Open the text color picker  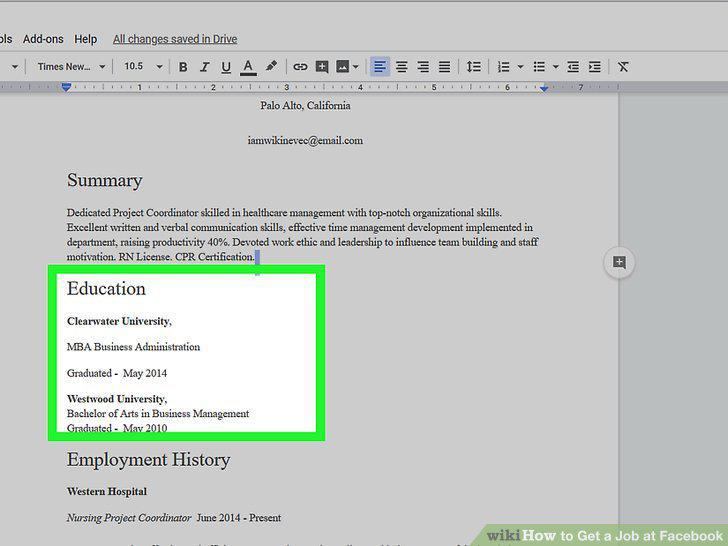coord(248,67)
